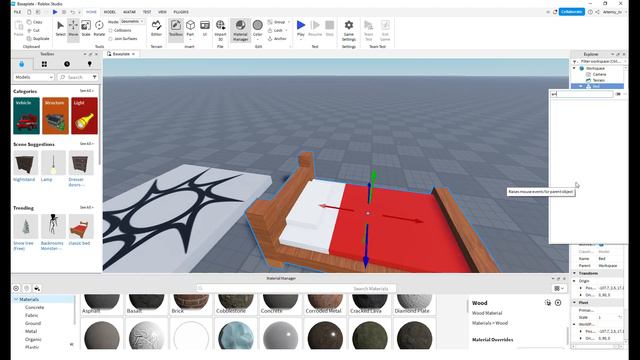This screenshot has height=360, width=640.
Task: Open Import 3D
Action: [220, 30]
